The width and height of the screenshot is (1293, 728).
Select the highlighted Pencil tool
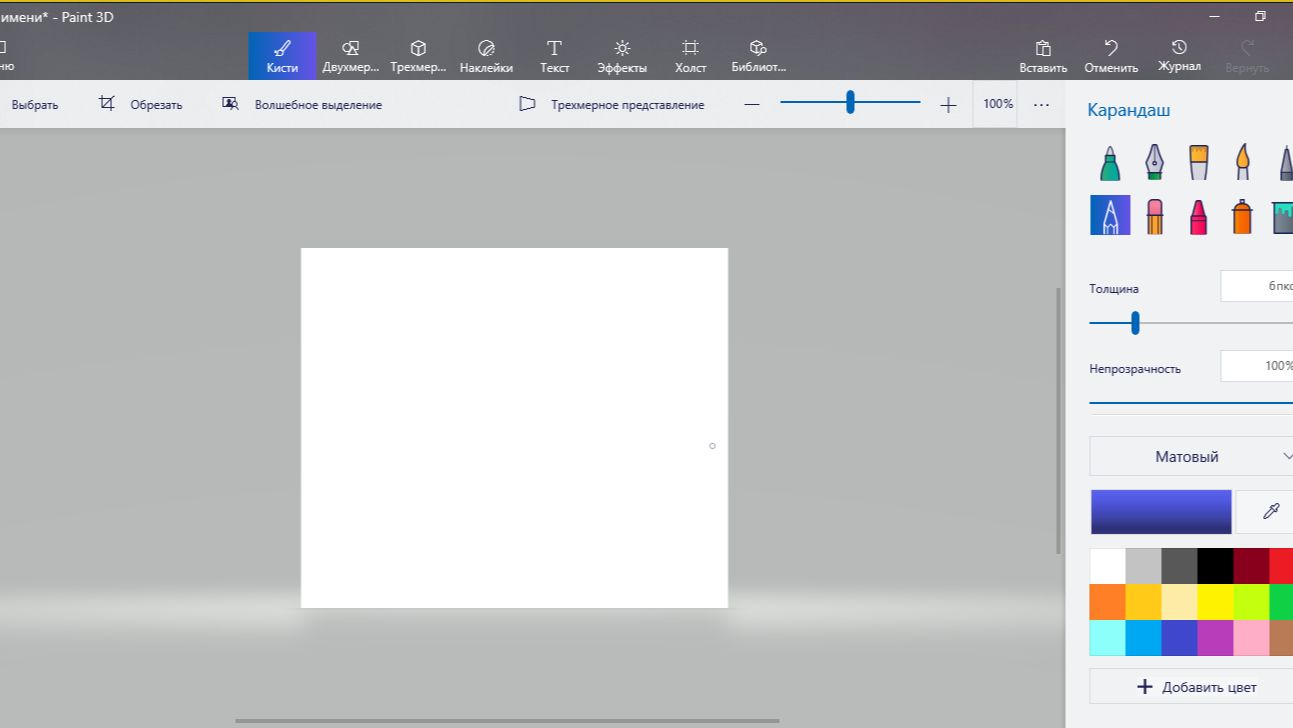(1110, 215)
